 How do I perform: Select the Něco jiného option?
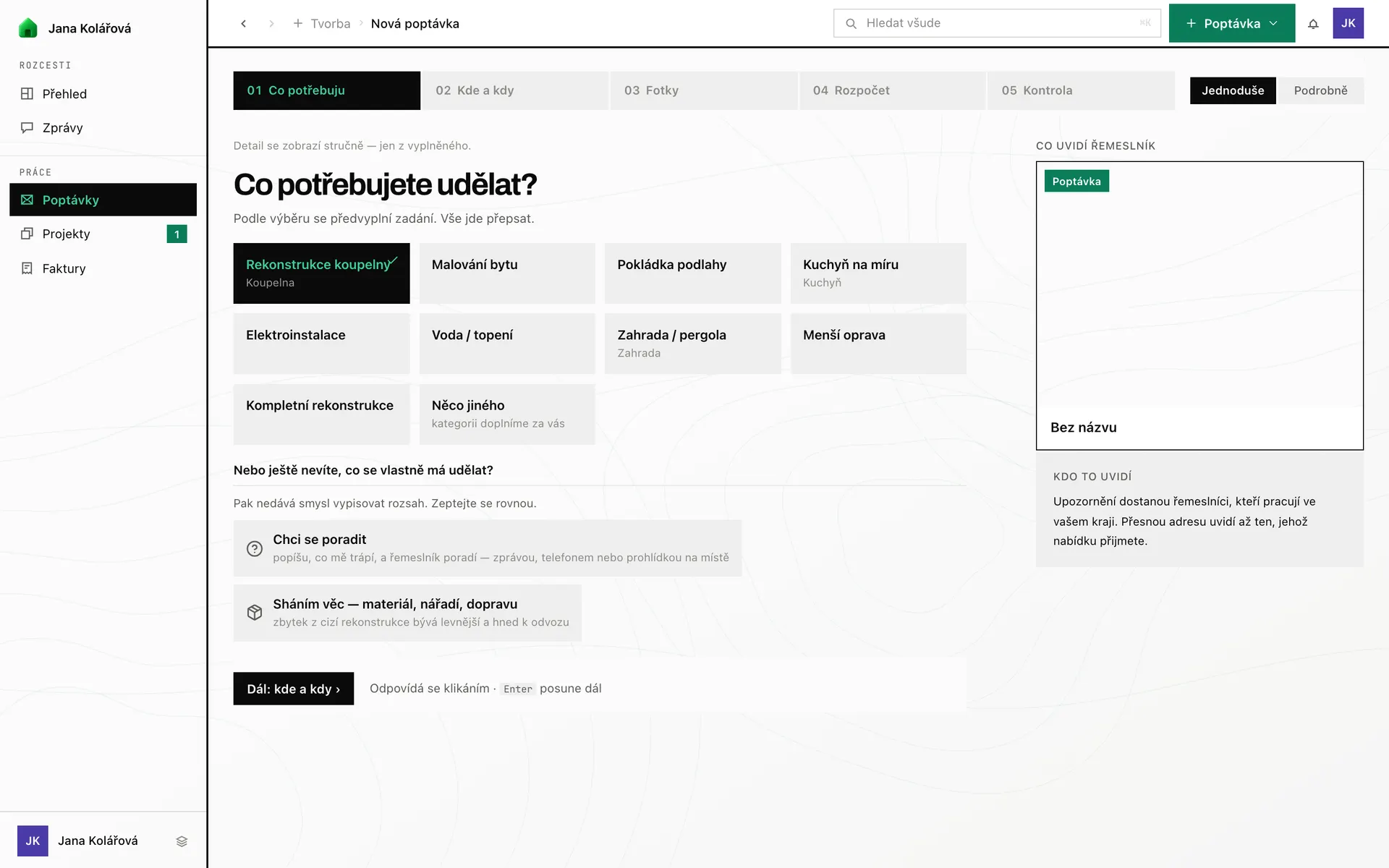point(507,414)
